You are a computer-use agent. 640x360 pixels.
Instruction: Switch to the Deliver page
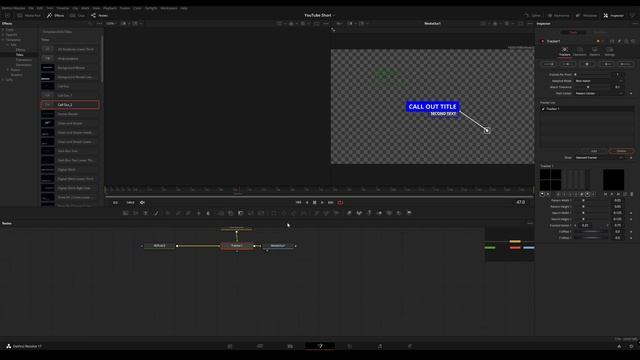coord(410,346)
